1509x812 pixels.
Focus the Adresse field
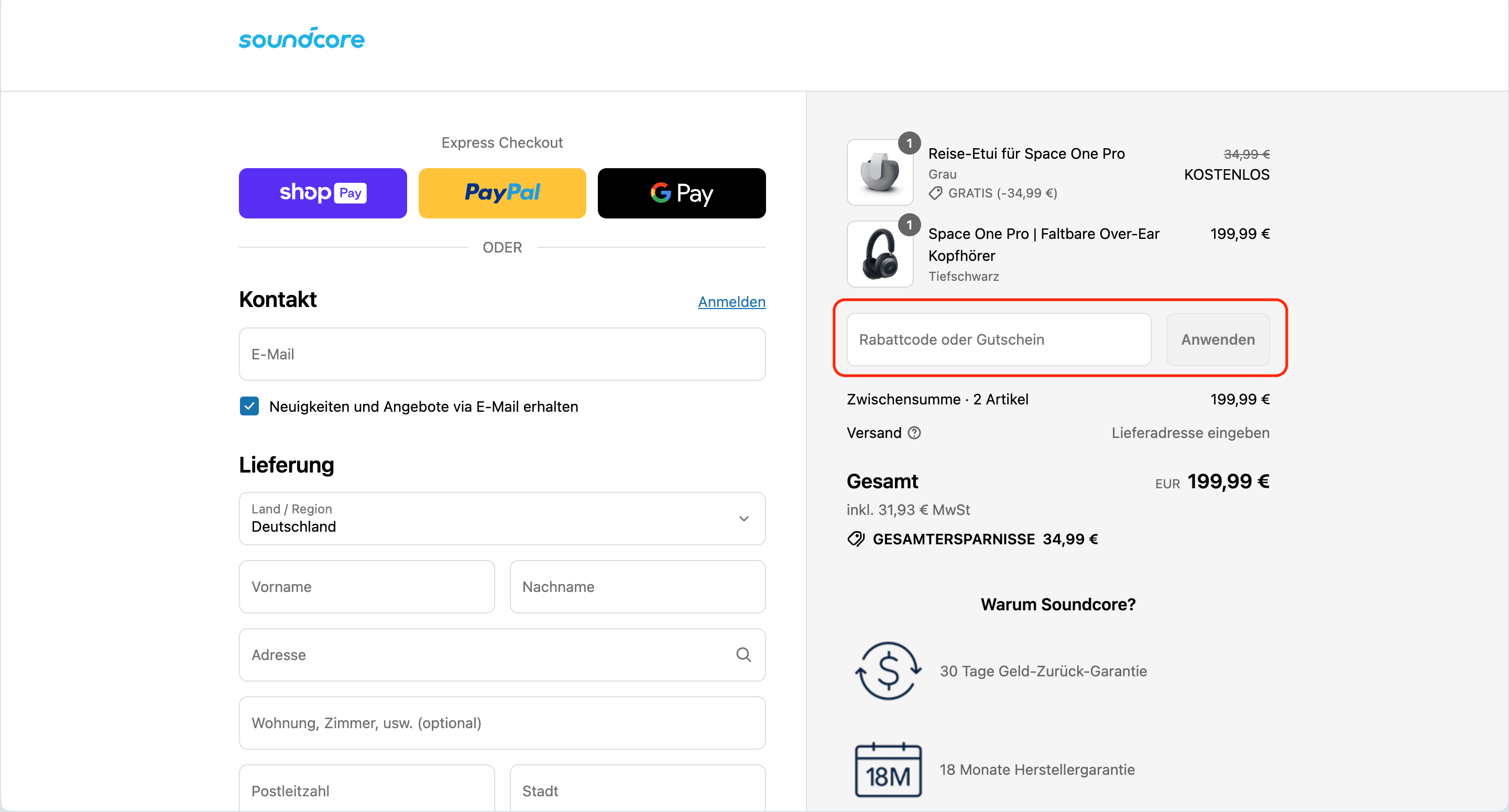point(502,654)
